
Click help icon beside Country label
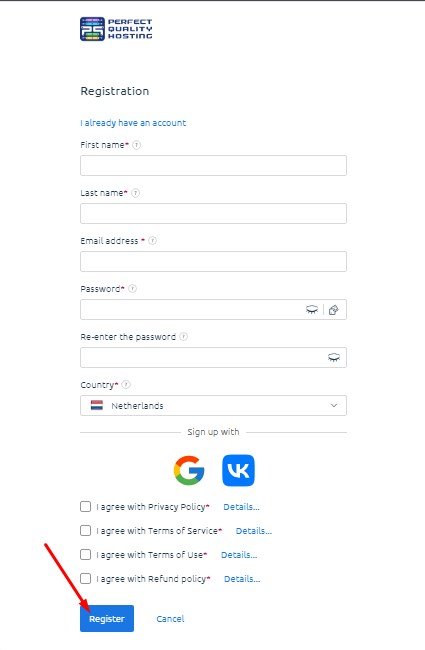click(x=126, y=385)
